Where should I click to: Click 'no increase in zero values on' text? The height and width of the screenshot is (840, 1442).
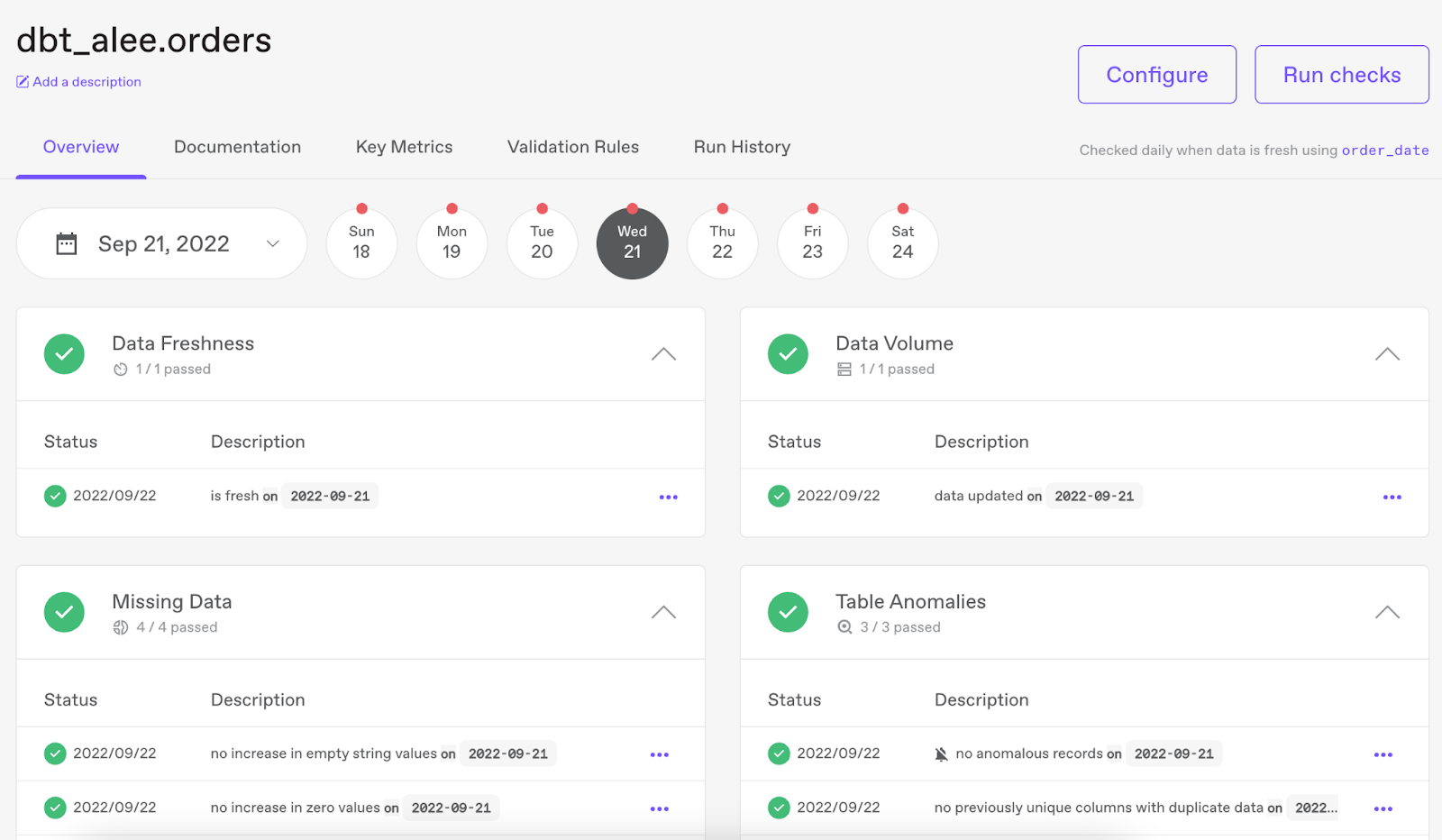(305, 808)
